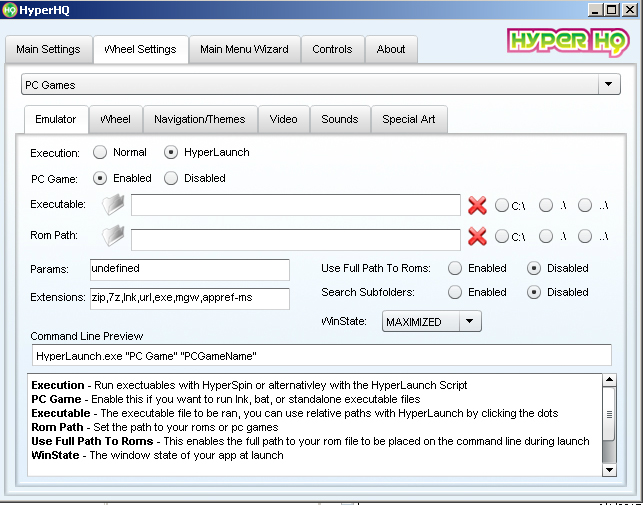
Task: Maximize the HyperHQ window
Action: click(x=612, y=9)
